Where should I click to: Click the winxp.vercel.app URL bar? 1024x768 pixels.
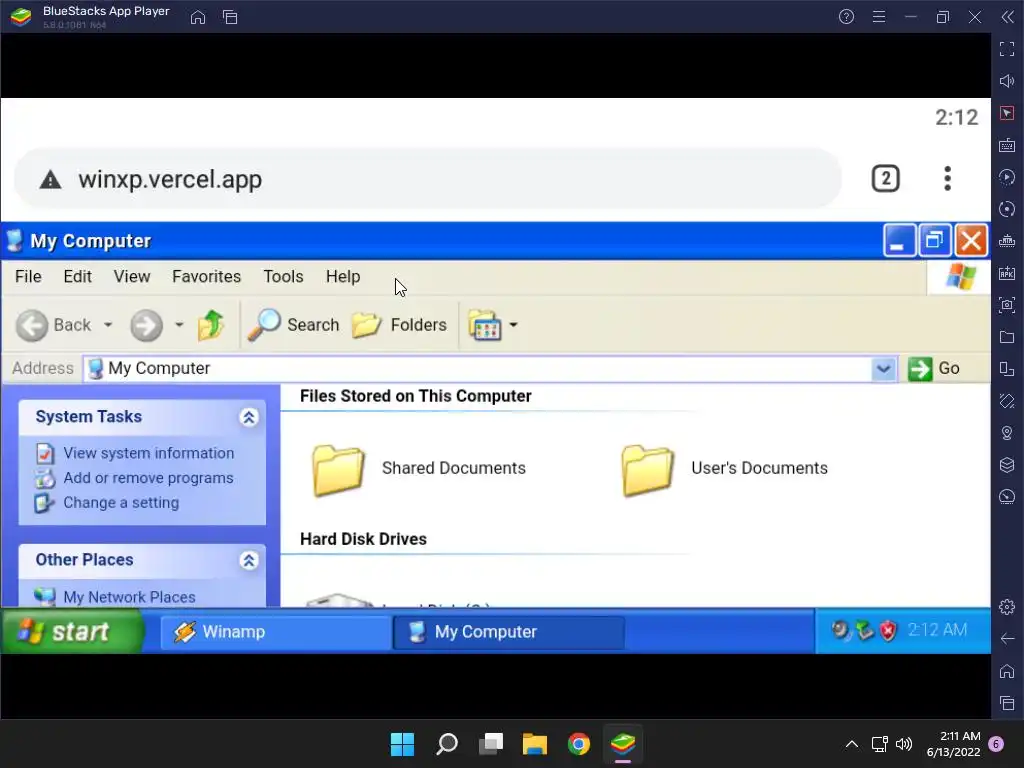[428, 179]
